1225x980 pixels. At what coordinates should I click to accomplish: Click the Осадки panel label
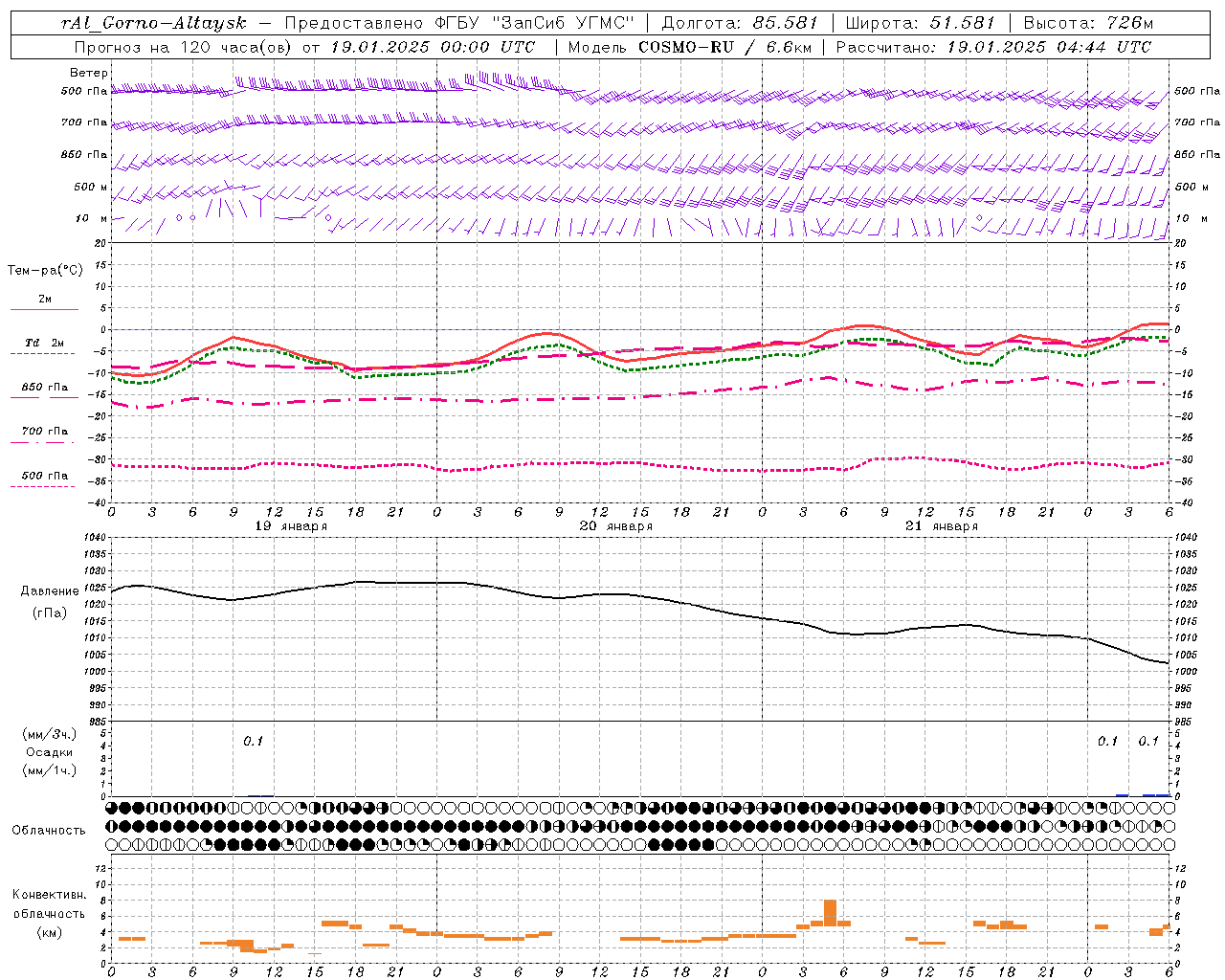click(50, 752)
